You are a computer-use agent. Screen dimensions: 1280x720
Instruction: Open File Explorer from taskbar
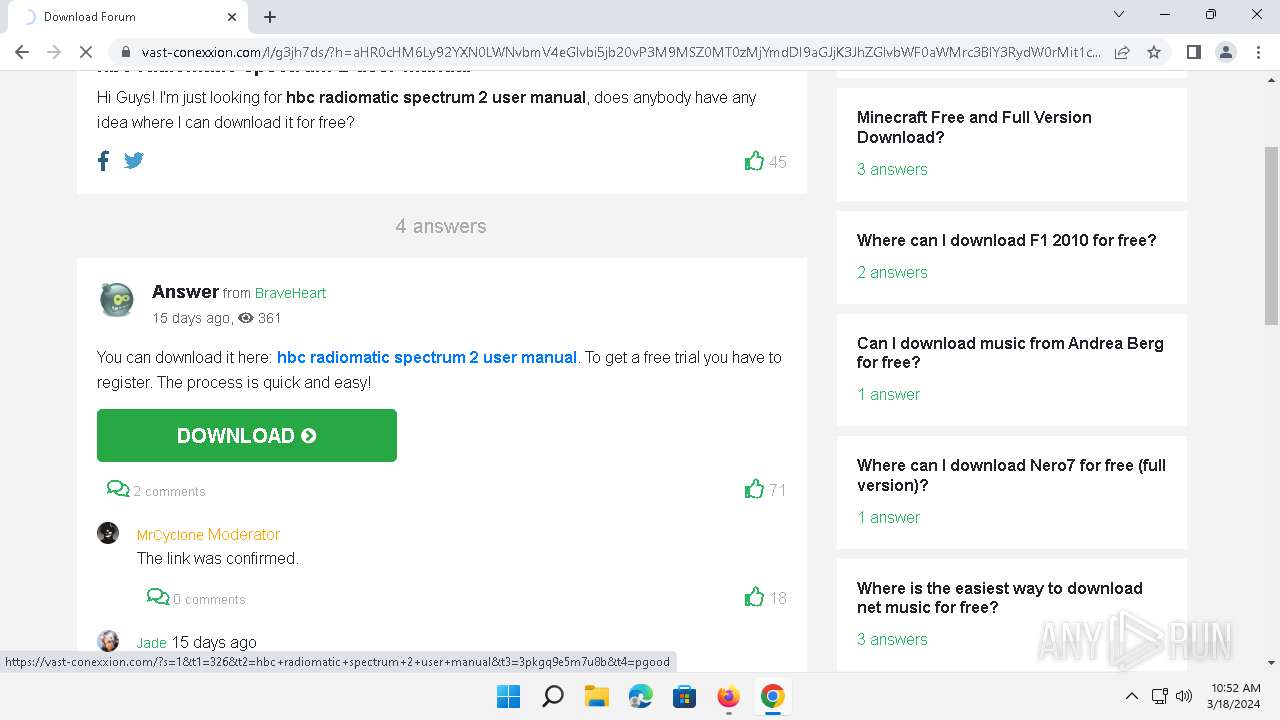(596, 696)
